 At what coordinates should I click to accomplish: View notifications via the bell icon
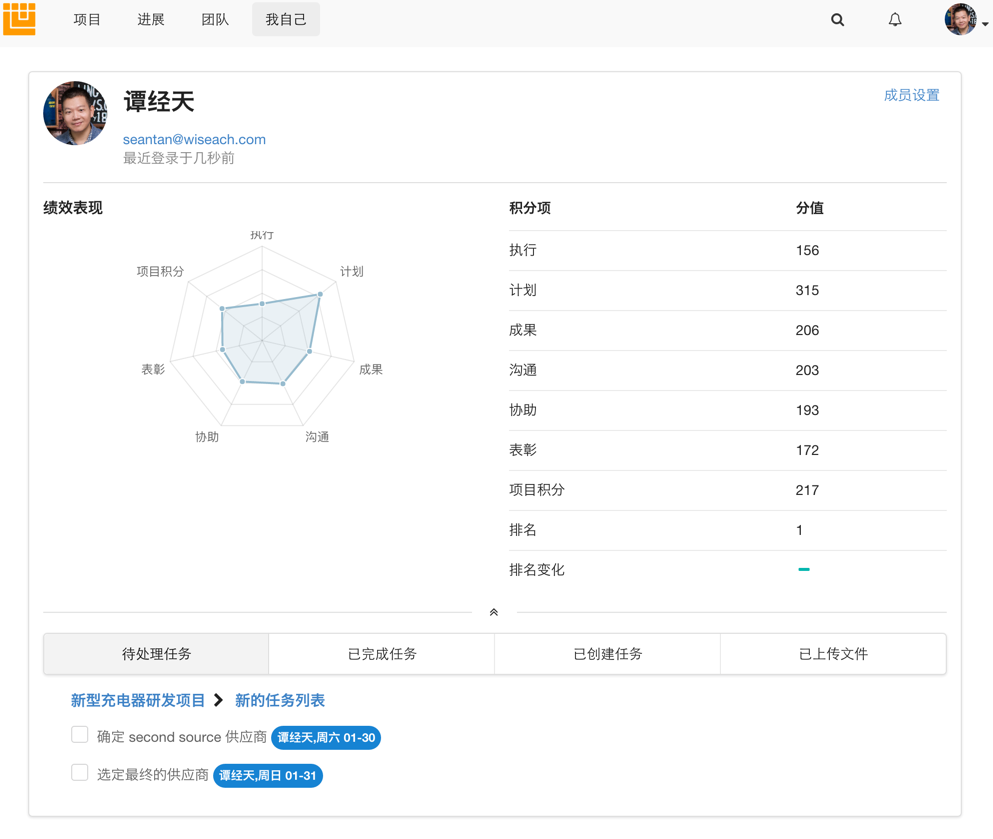click(x=894, y=19)
